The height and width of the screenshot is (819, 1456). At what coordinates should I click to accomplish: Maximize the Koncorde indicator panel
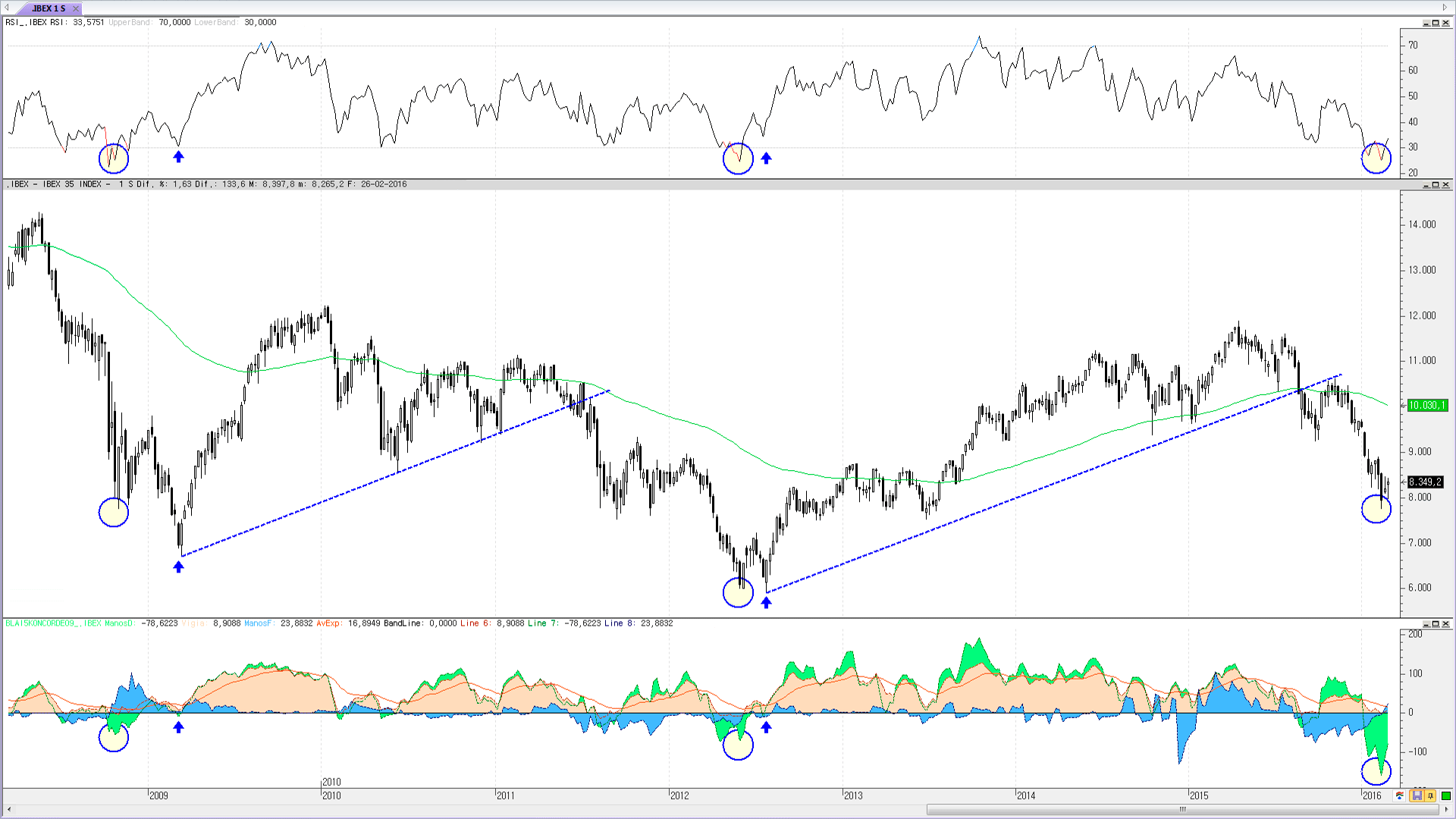tap(1435, 623)
